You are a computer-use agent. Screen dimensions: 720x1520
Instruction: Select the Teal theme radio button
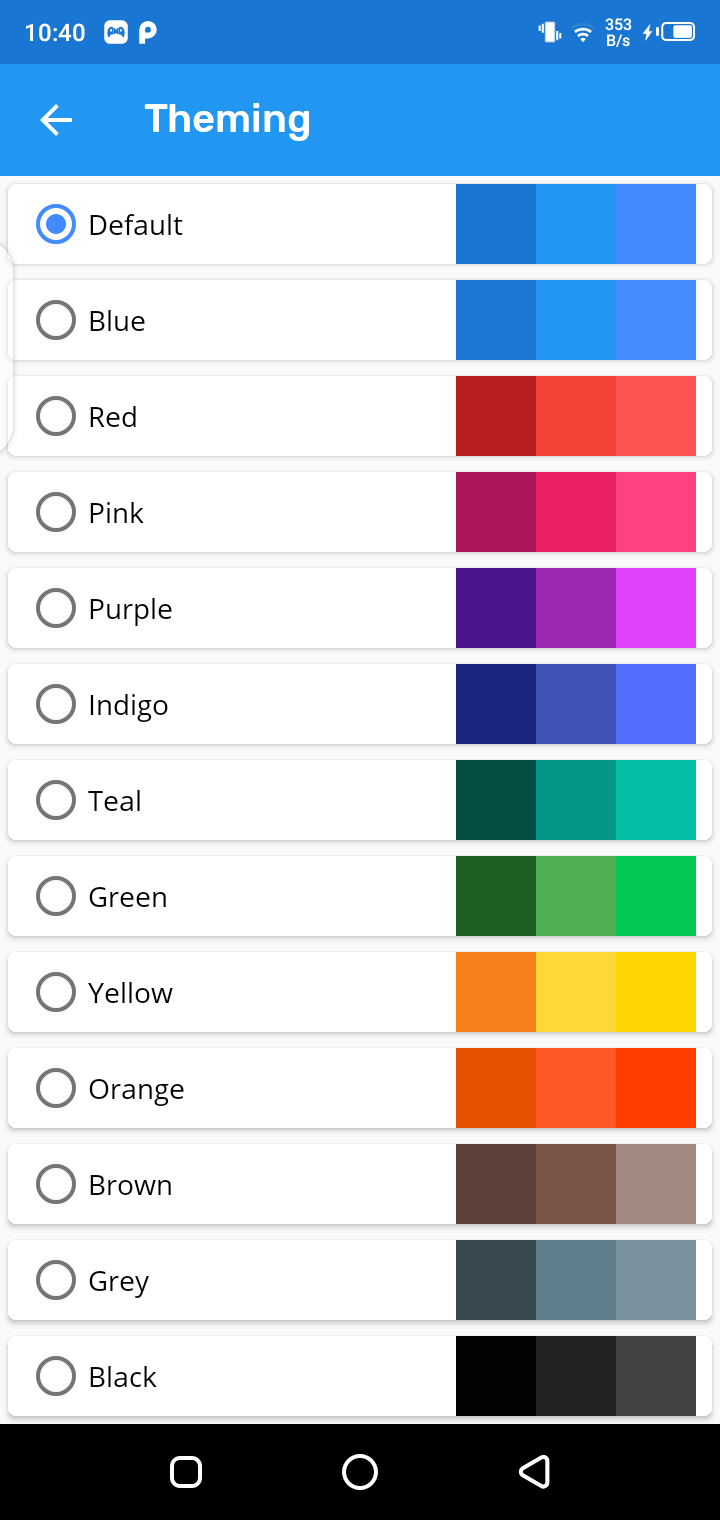click(56, 801)
